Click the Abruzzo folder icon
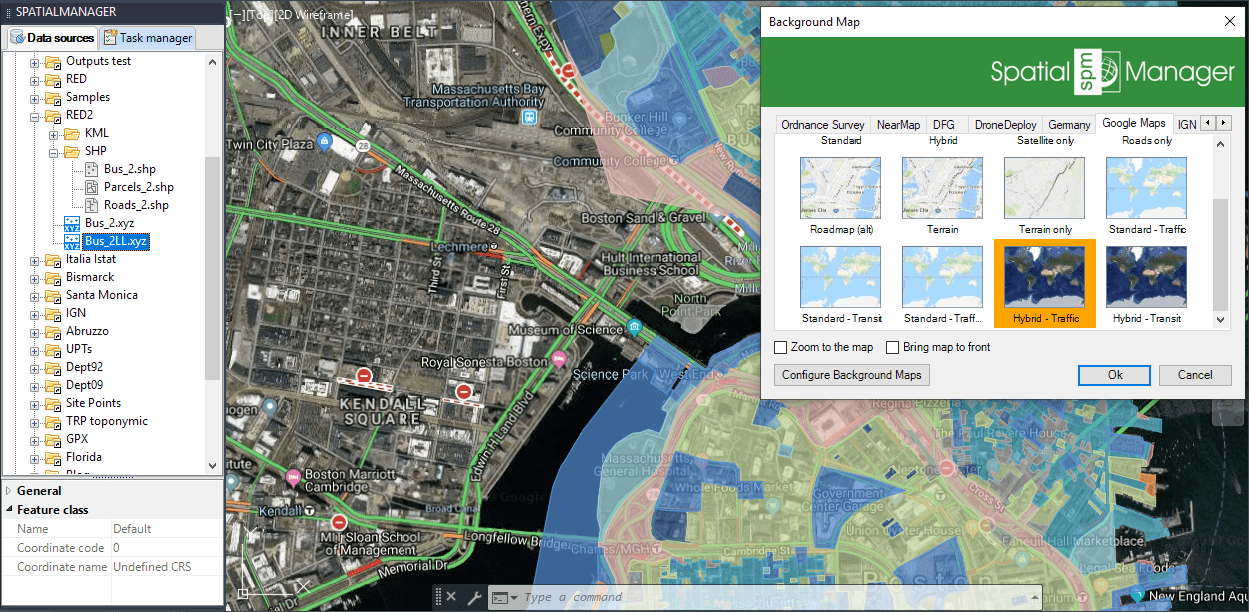This screenshot has width=1249, height=612. point(52,331)
